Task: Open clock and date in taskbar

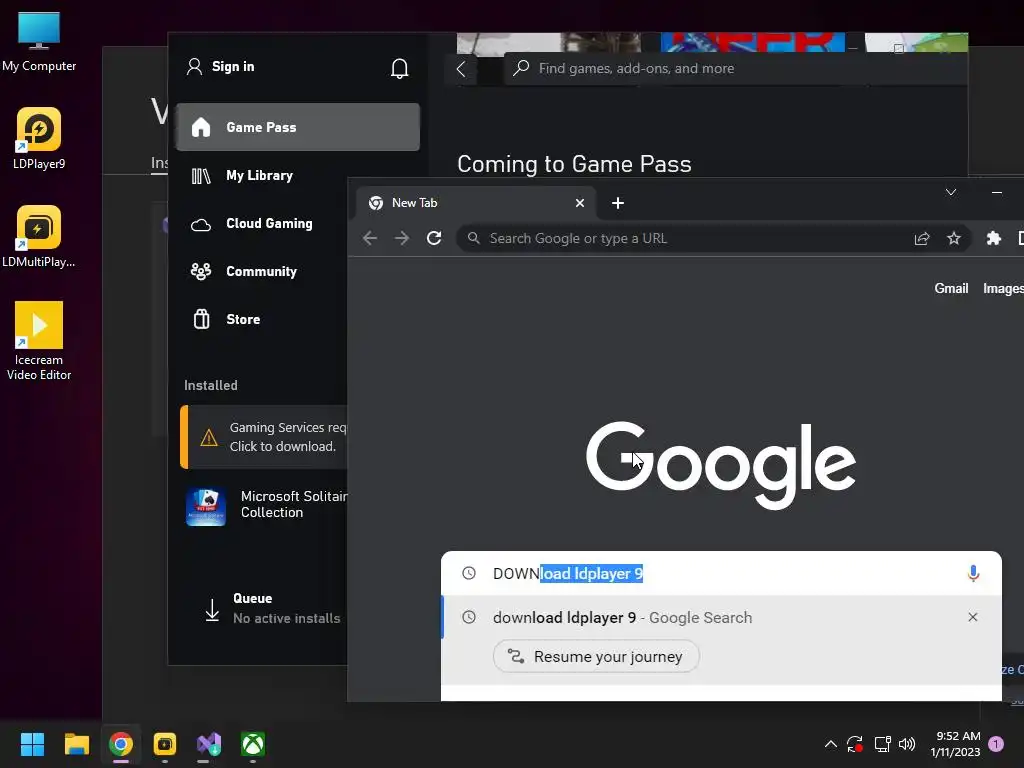Action: pyautogui.click(x=955, y=744)
